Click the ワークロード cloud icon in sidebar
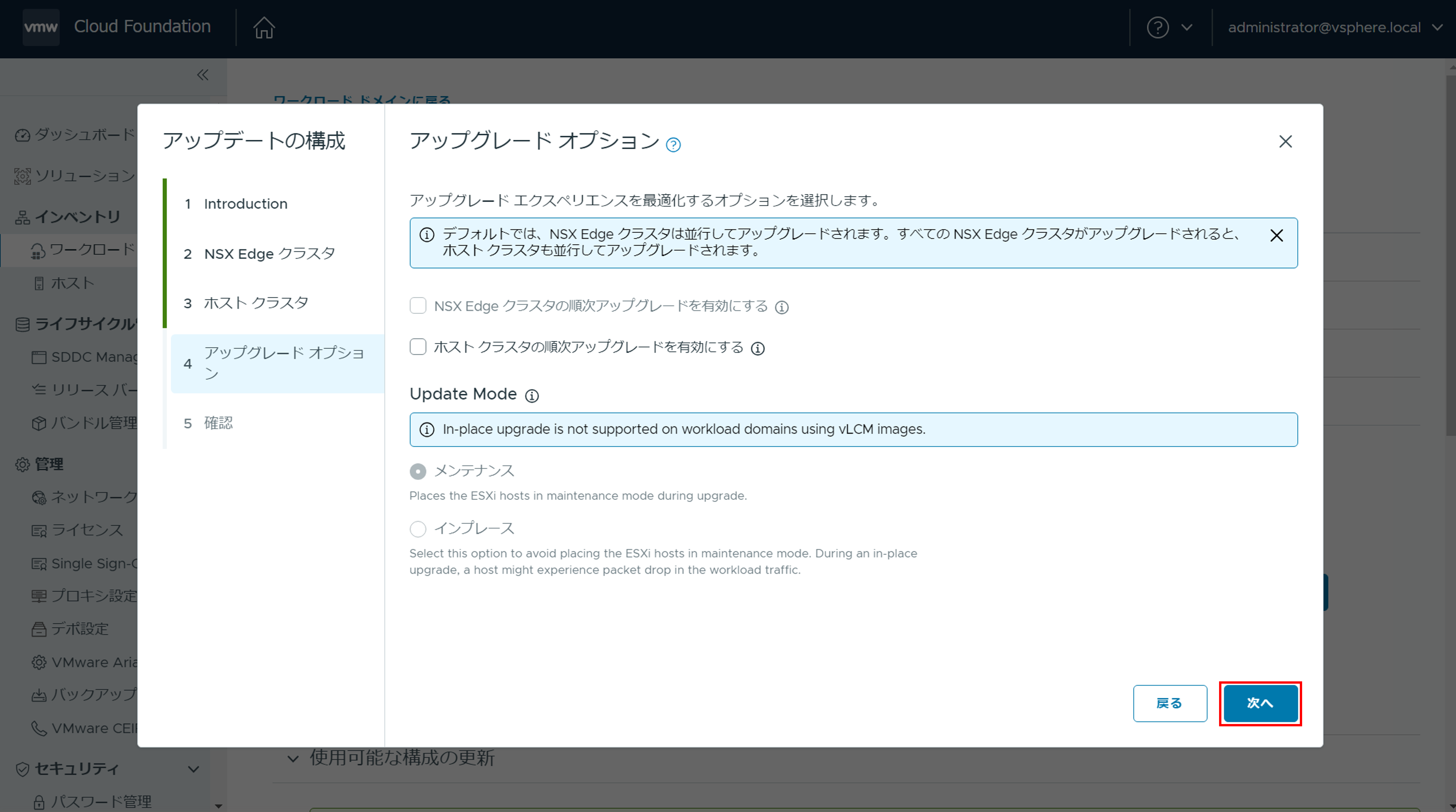Viewport: 1456px width, 812px height. coord(38,250)
